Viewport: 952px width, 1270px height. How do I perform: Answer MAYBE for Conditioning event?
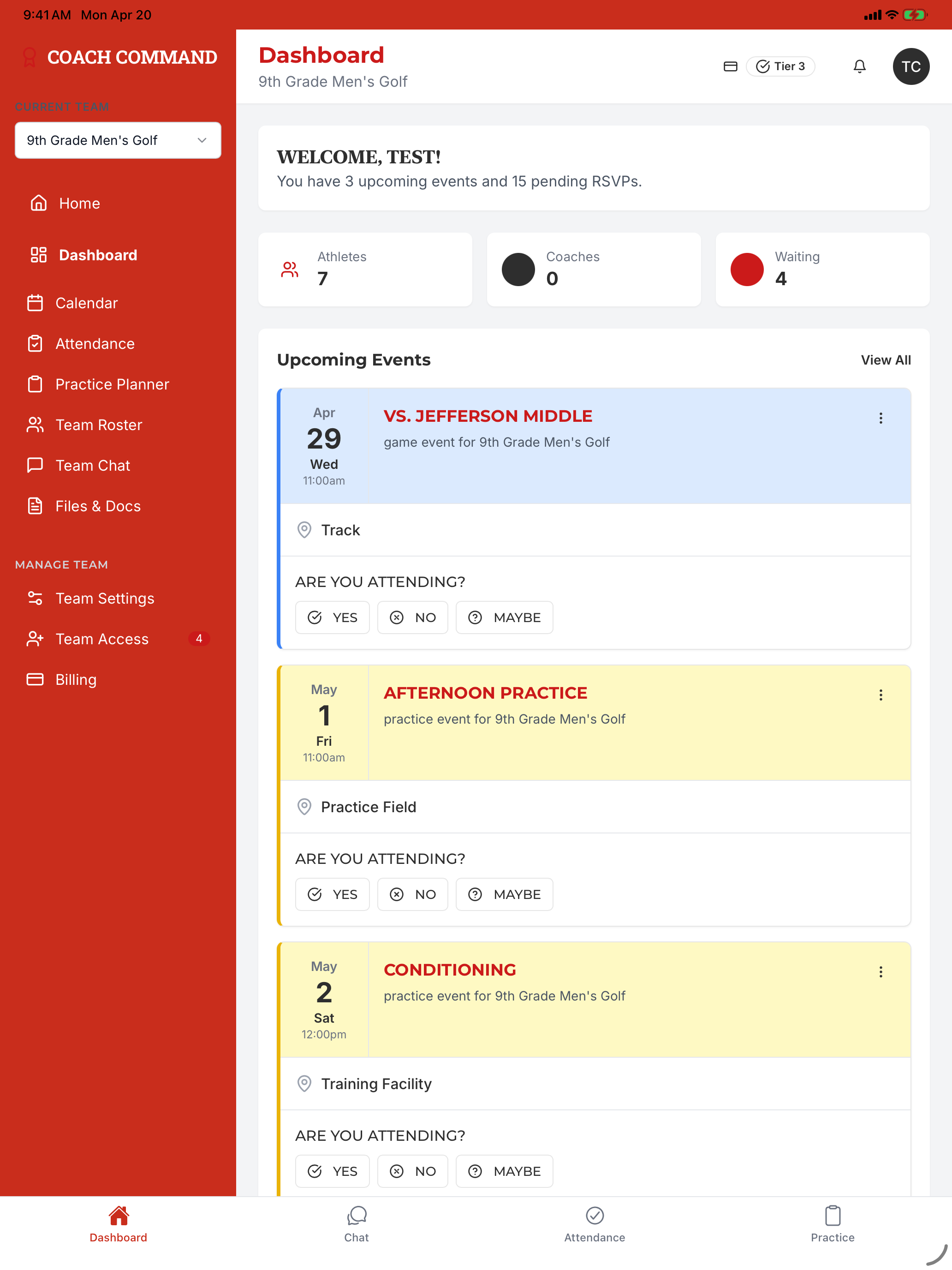tap(505, 1171)
